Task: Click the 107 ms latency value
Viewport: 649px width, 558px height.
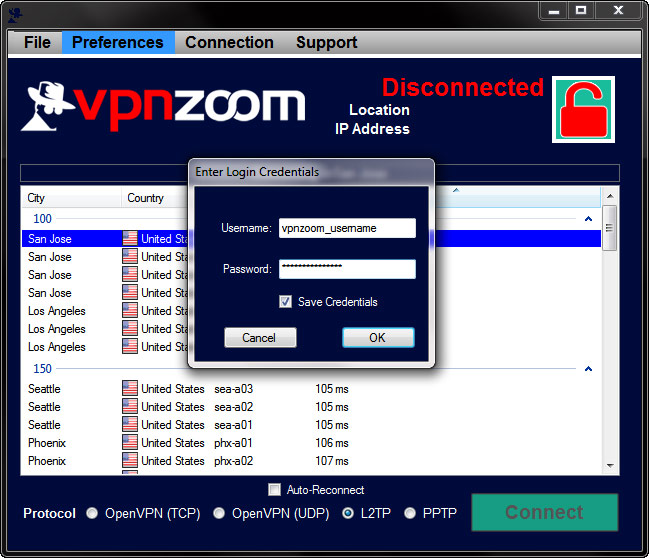Action: 332,461
